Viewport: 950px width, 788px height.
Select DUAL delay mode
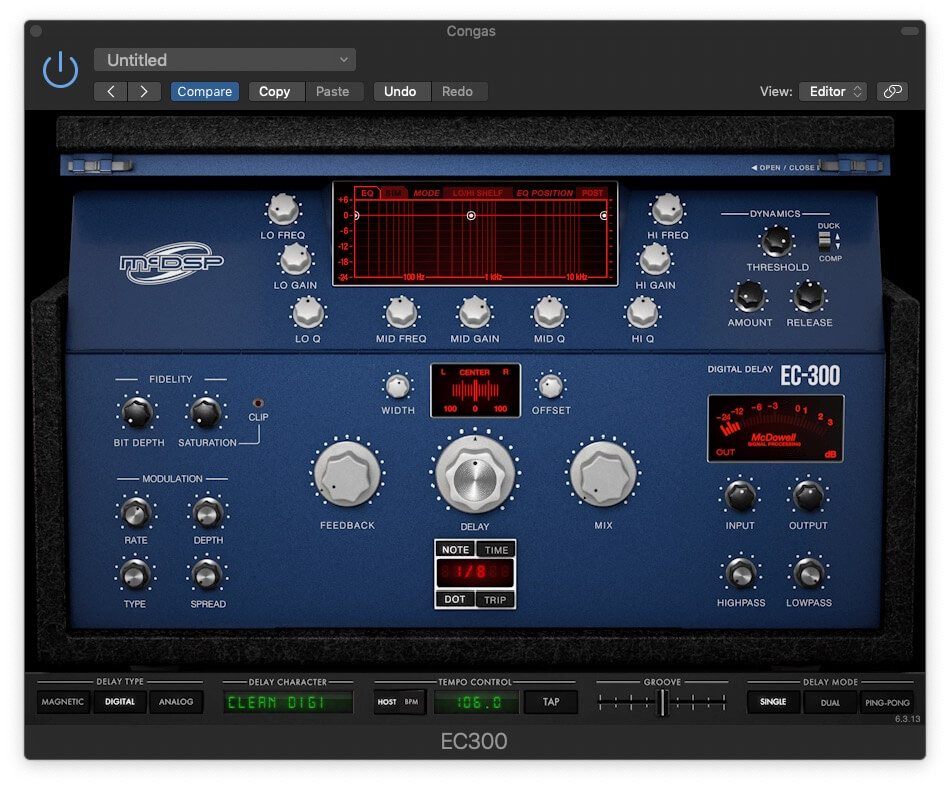point(830,703)
